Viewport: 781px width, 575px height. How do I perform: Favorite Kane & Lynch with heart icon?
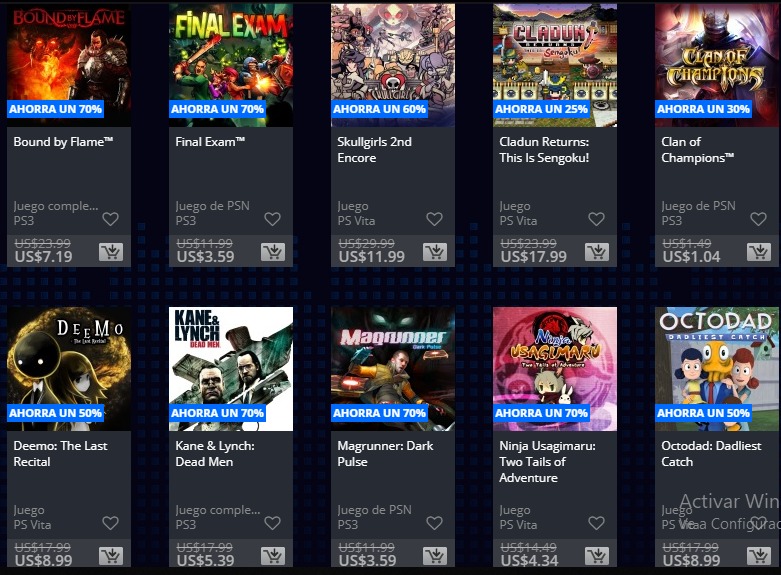click(x=272, y=523)
